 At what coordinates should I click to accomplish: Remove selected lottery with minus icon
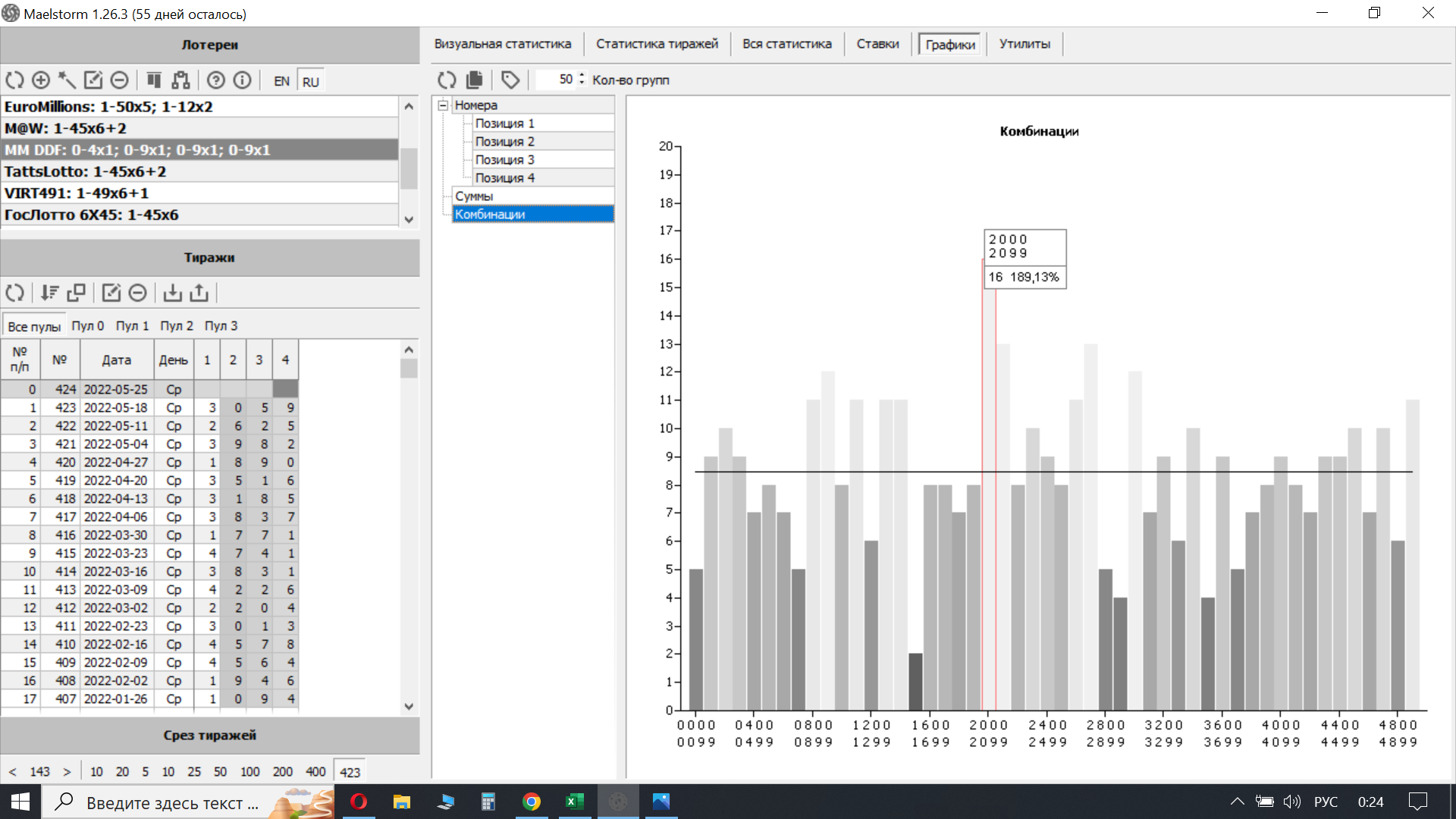point(119,80)
